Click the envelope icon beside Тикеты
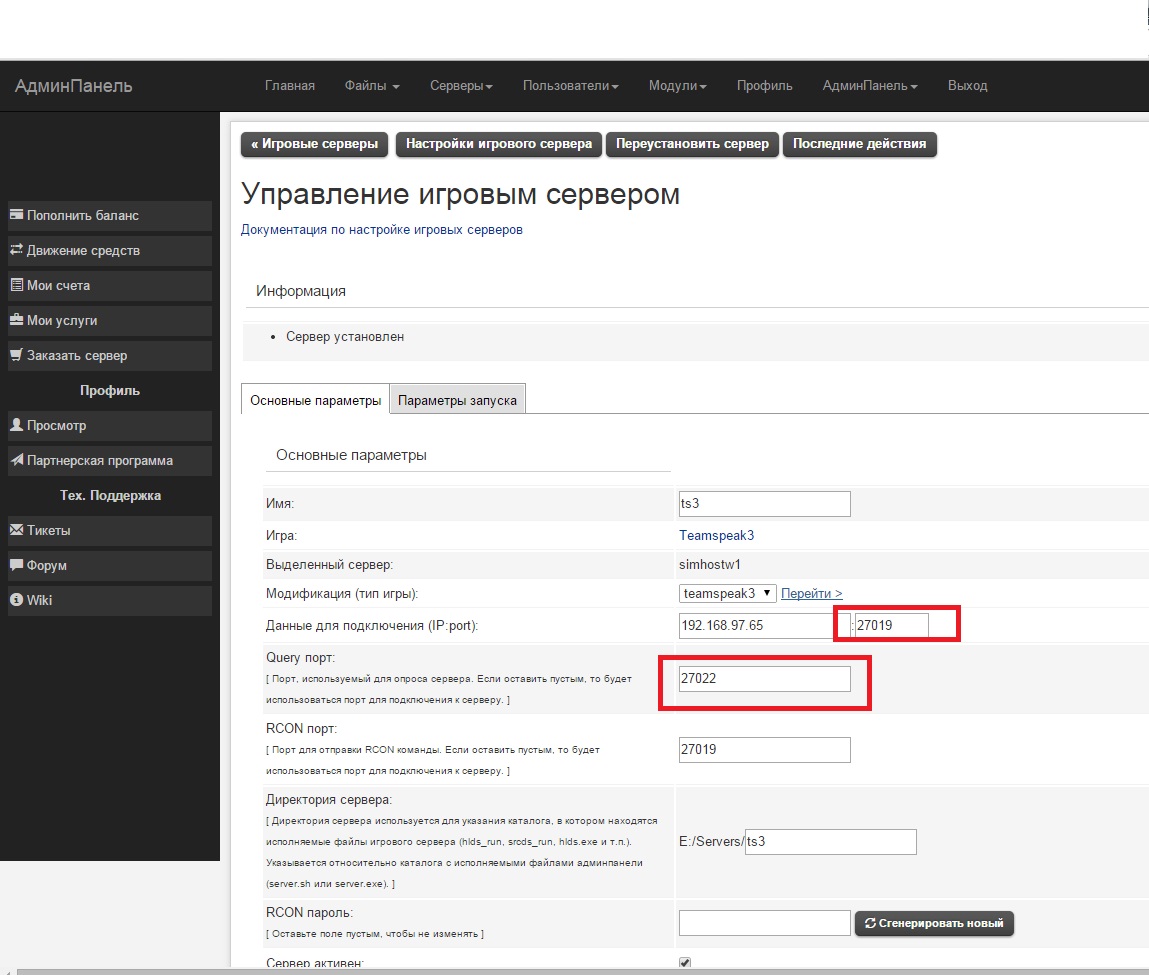 pyautogui.click(x=16, y=530)
